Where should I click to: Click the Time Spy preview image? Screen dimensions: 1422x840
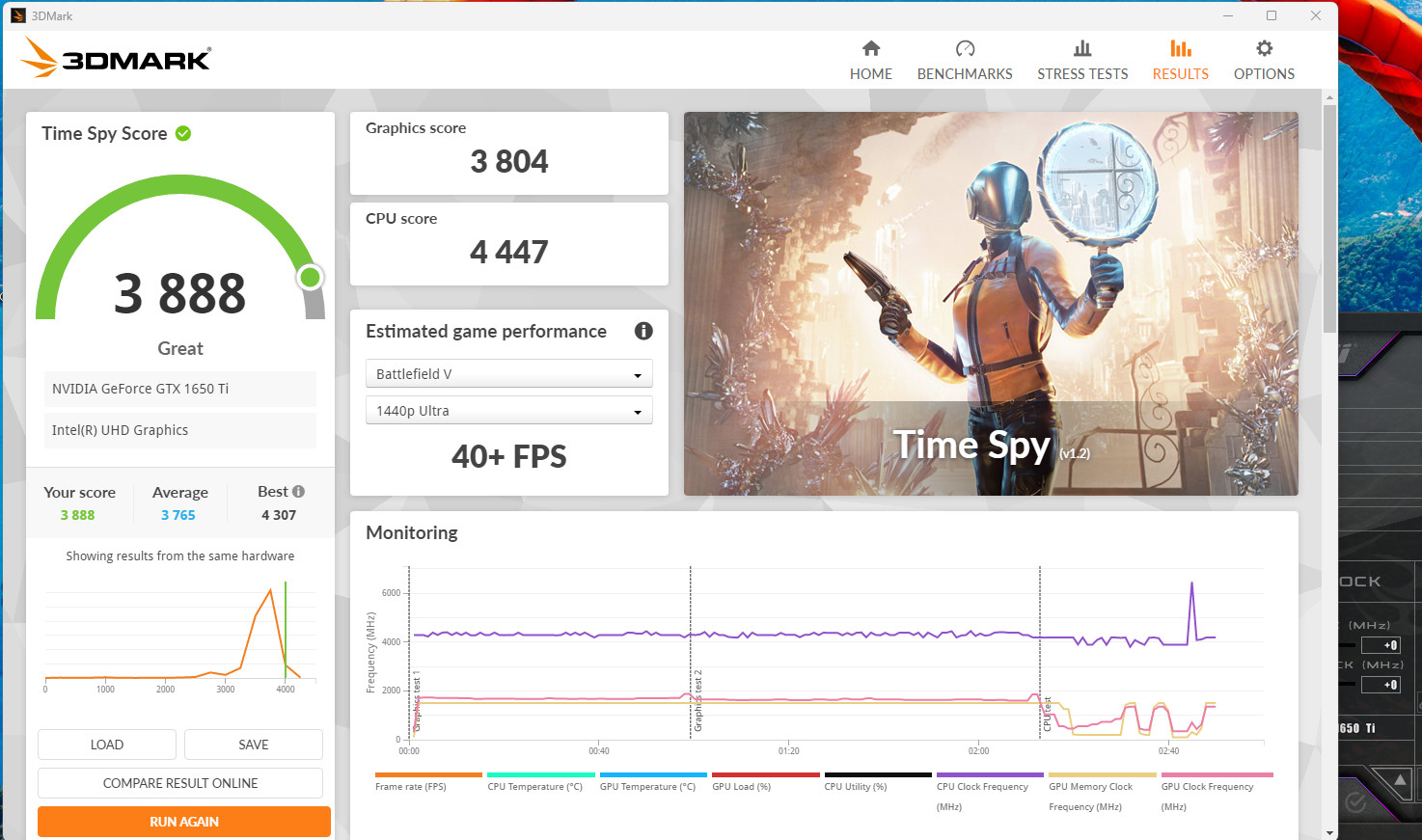pyautogui.click(x=991, y=304)
